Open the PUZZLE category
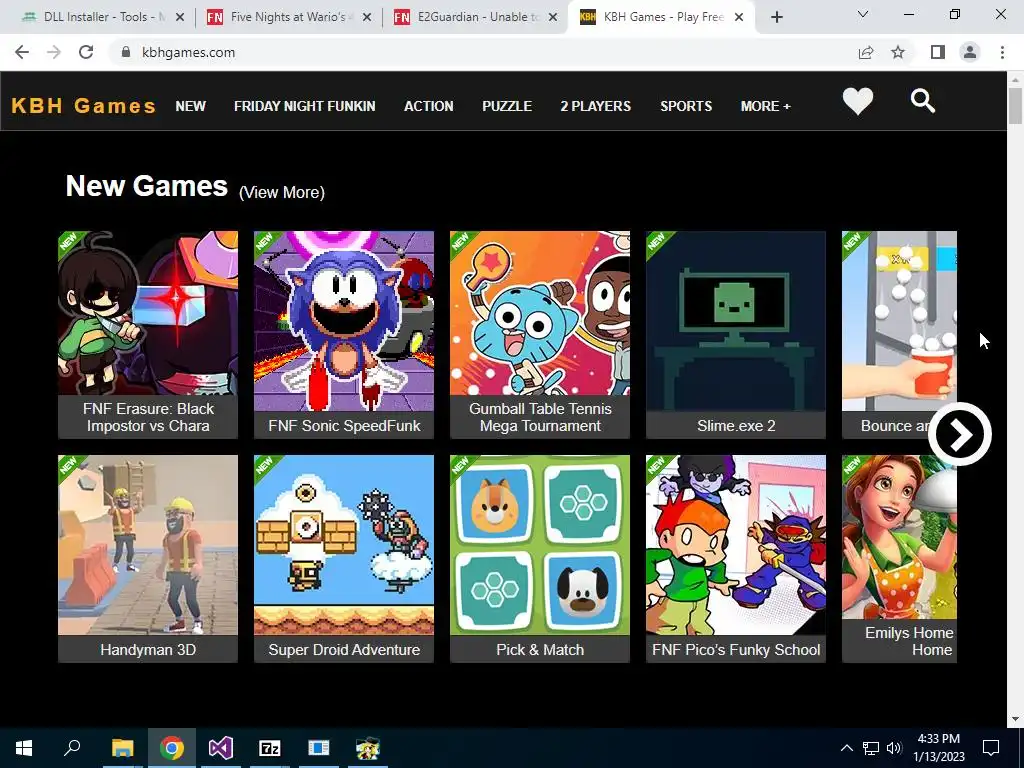 507,106
